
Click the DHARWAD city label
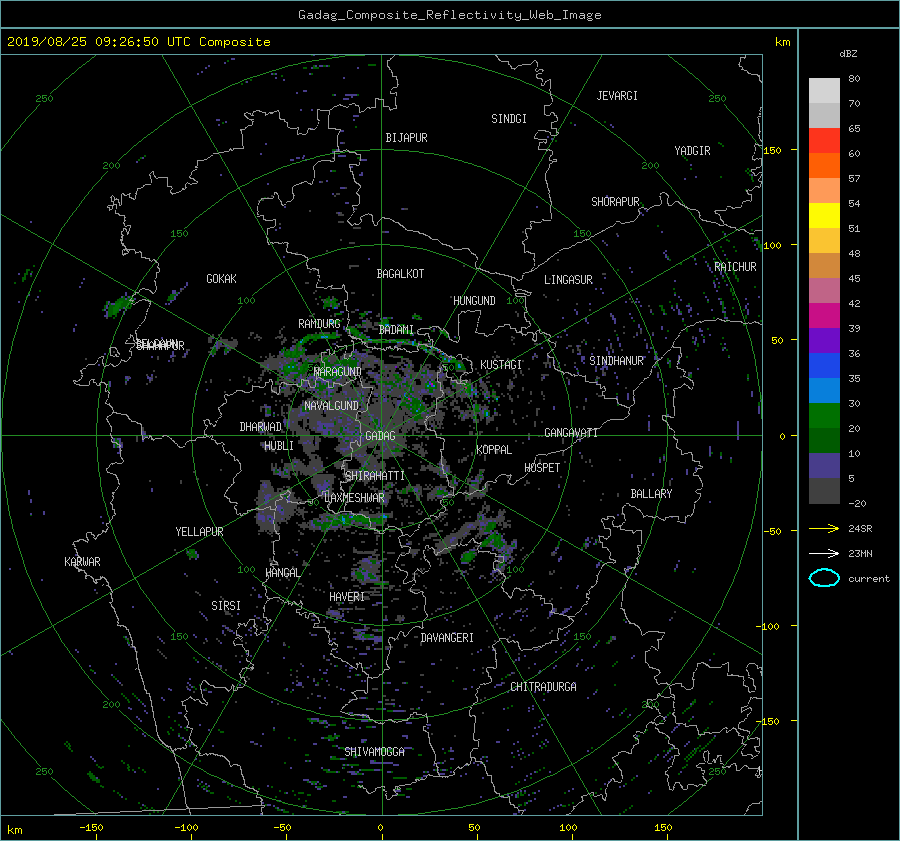pos(261,427)
